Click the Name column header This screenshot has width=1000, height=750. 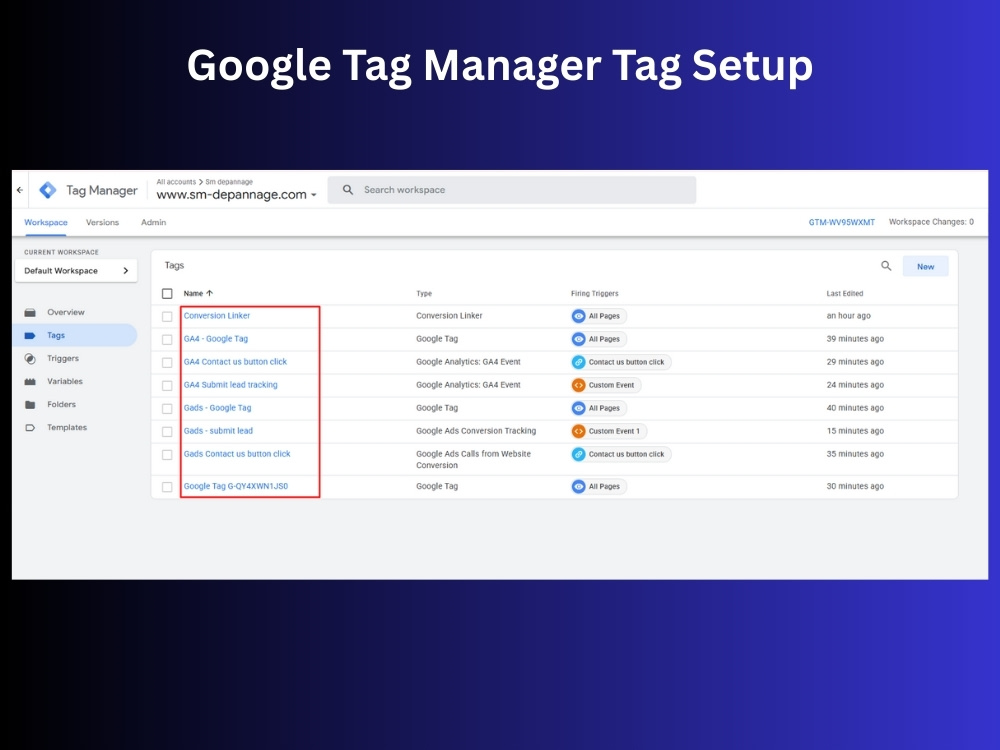click(193, 293)
